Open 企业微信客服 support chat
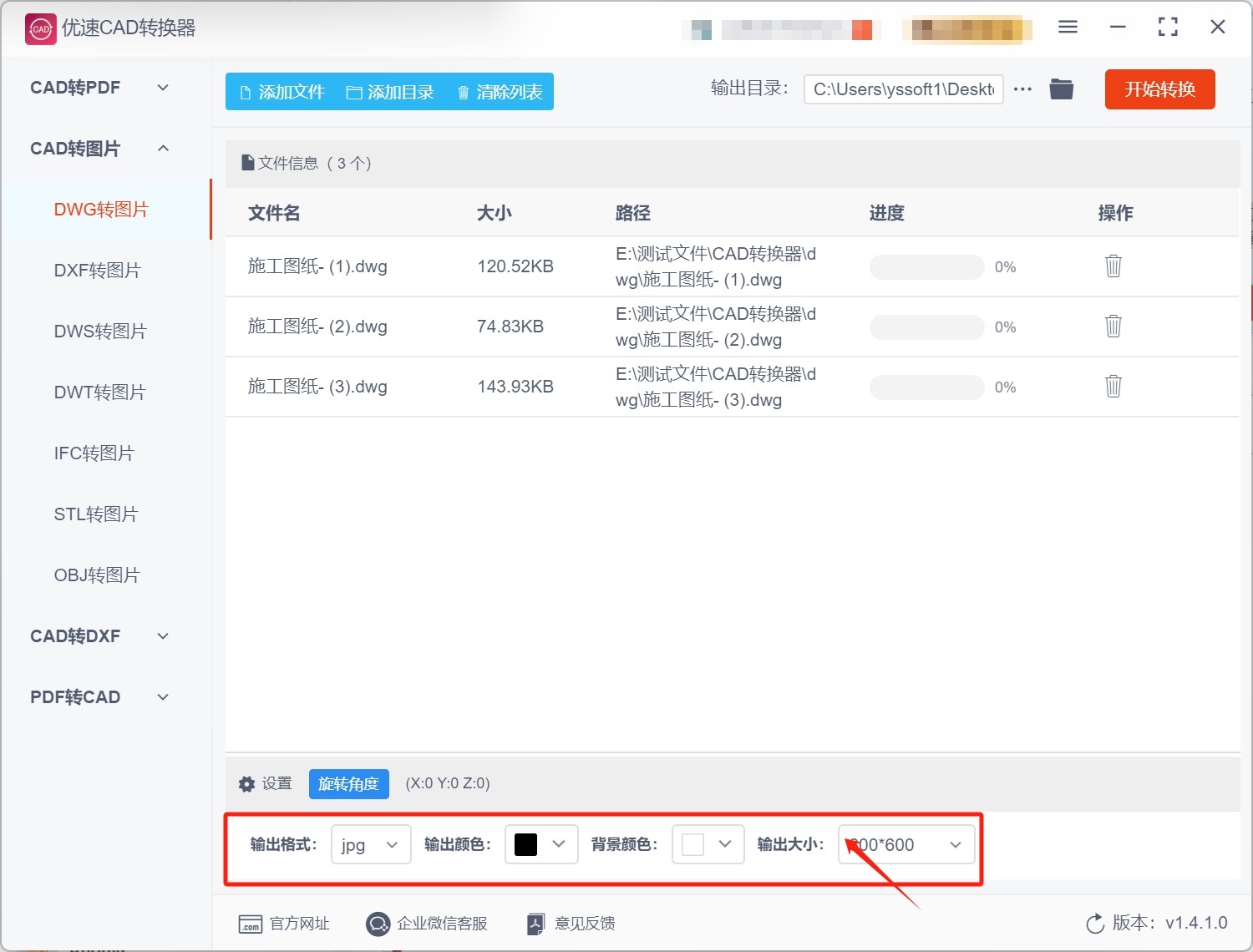Viewport: 1253px width, 952px height. pos(427,924)
